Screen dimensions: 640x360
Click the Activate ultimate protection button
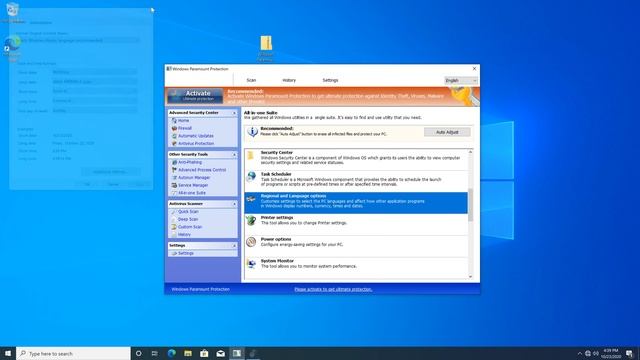(x=196, y=96)
